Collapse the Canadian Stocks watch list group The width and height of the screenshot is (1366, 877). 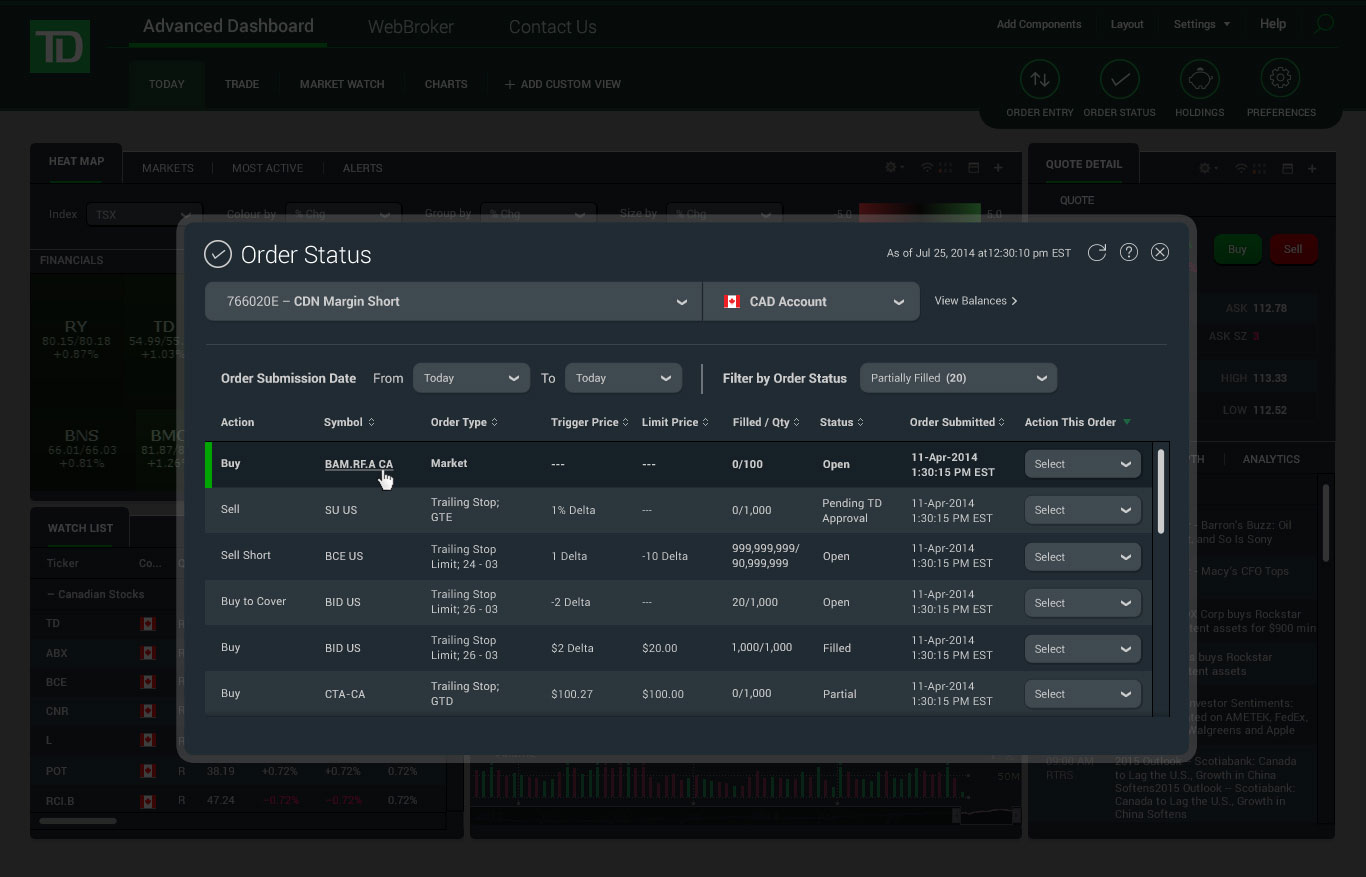point(96,594)
